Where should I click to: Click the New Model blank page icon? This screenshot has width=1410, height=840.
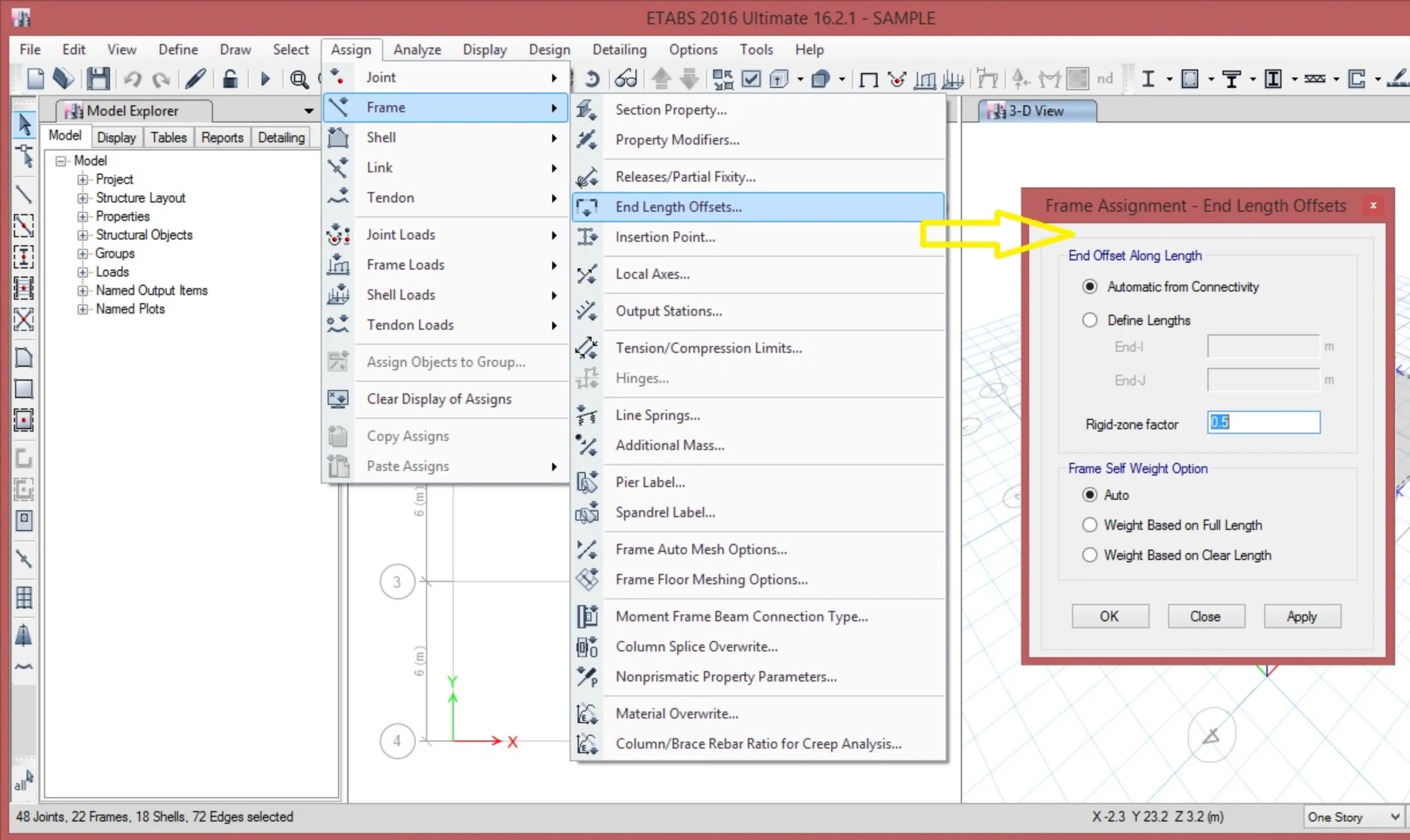point(35,79)
